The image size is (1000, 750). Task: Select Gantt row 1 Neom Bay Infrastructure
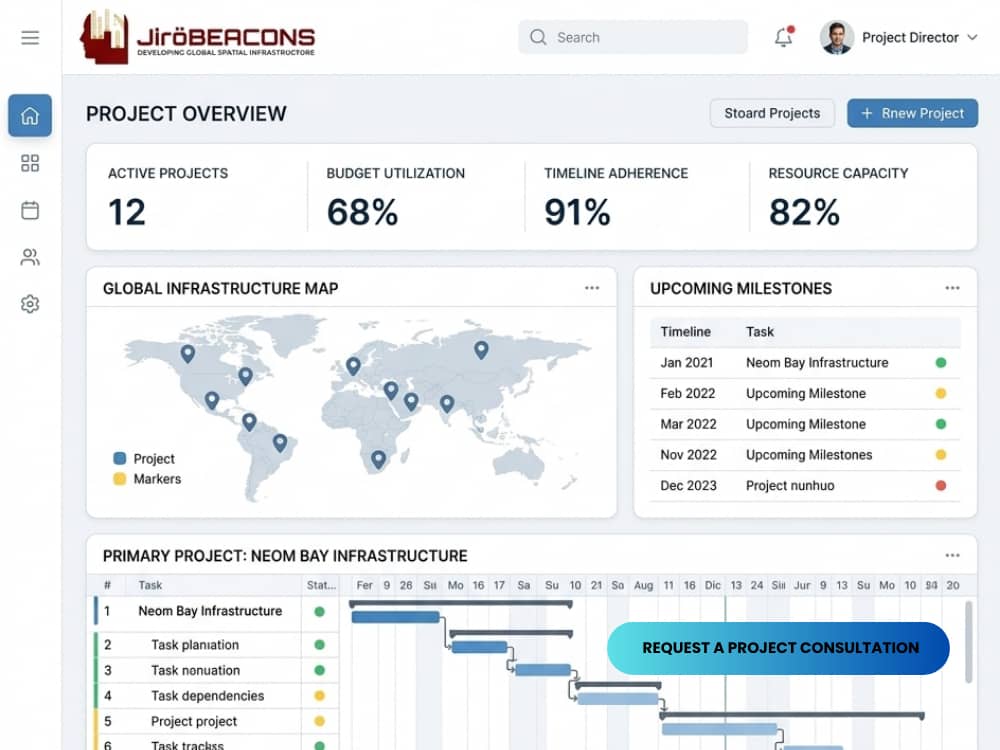[x=216, y=611]
